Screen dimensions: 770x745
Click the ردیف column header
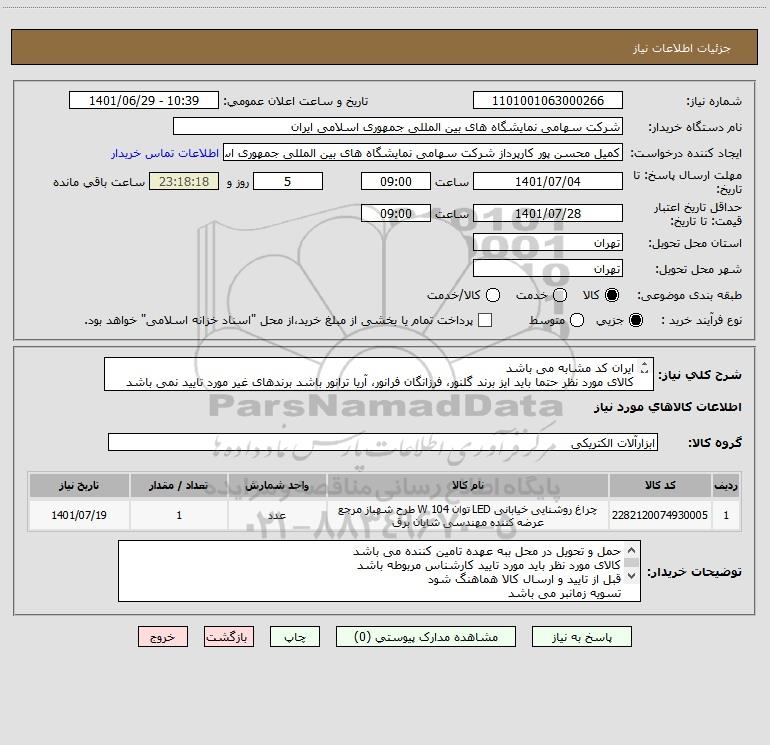coord(726,486)
